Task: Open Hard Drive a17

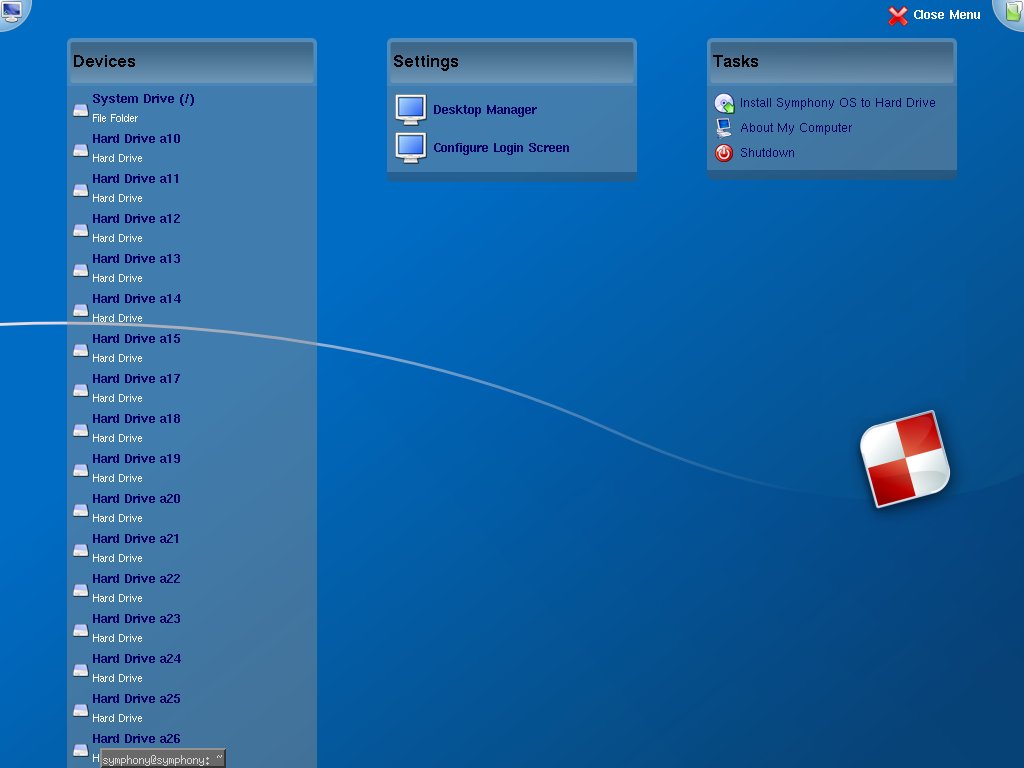Action: [136, 378]
